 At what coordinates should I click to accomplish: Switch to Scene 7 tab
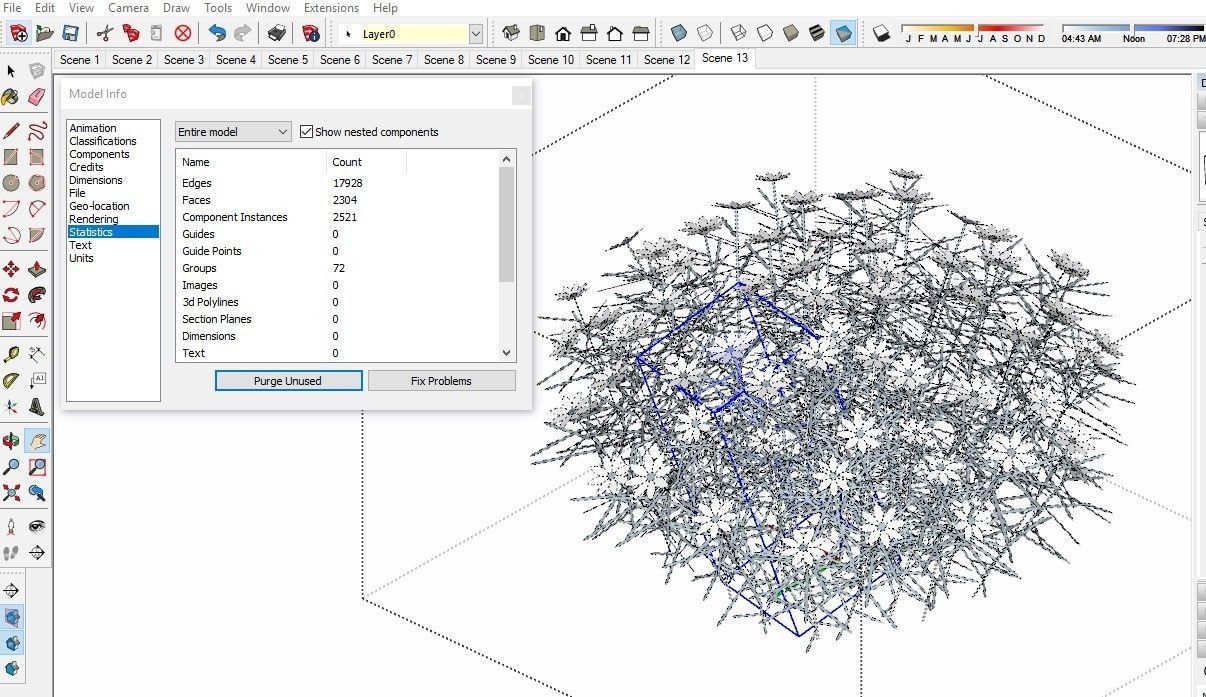(392, 59)
